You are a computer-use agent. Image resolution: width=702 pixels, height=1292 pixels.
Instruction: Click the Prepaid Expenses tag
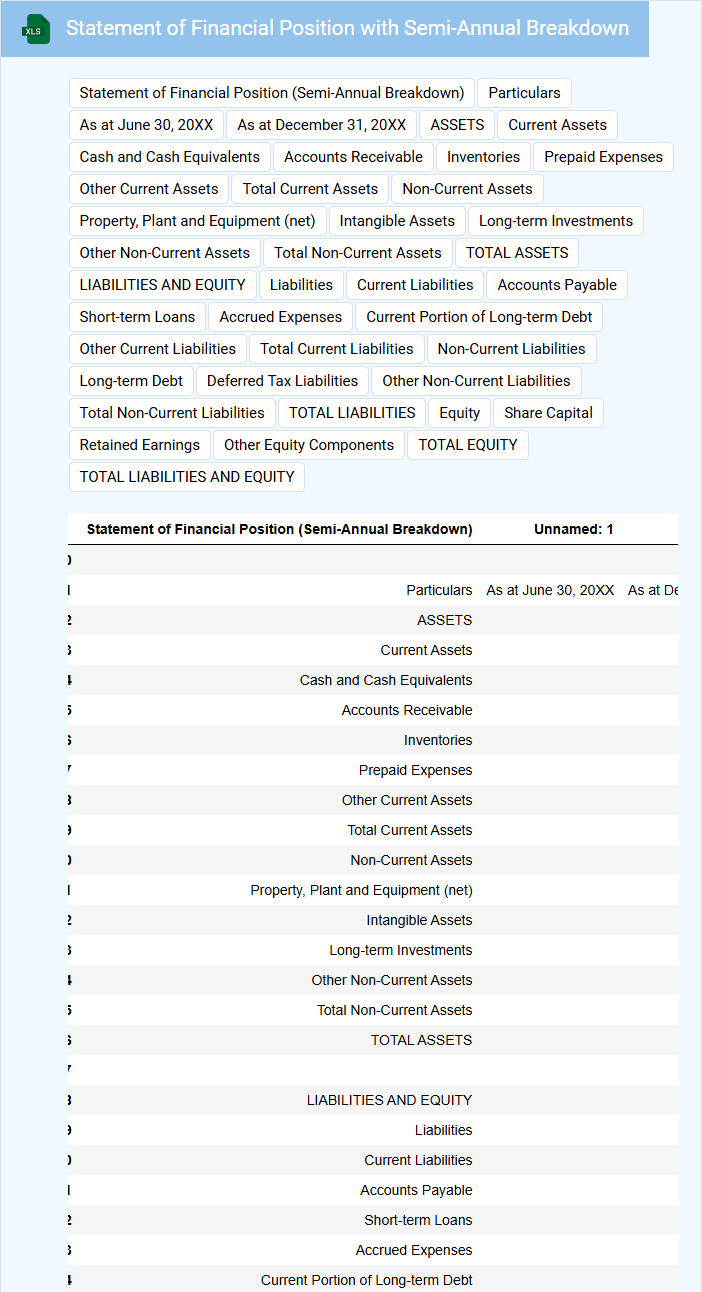[x=603, y=157]
